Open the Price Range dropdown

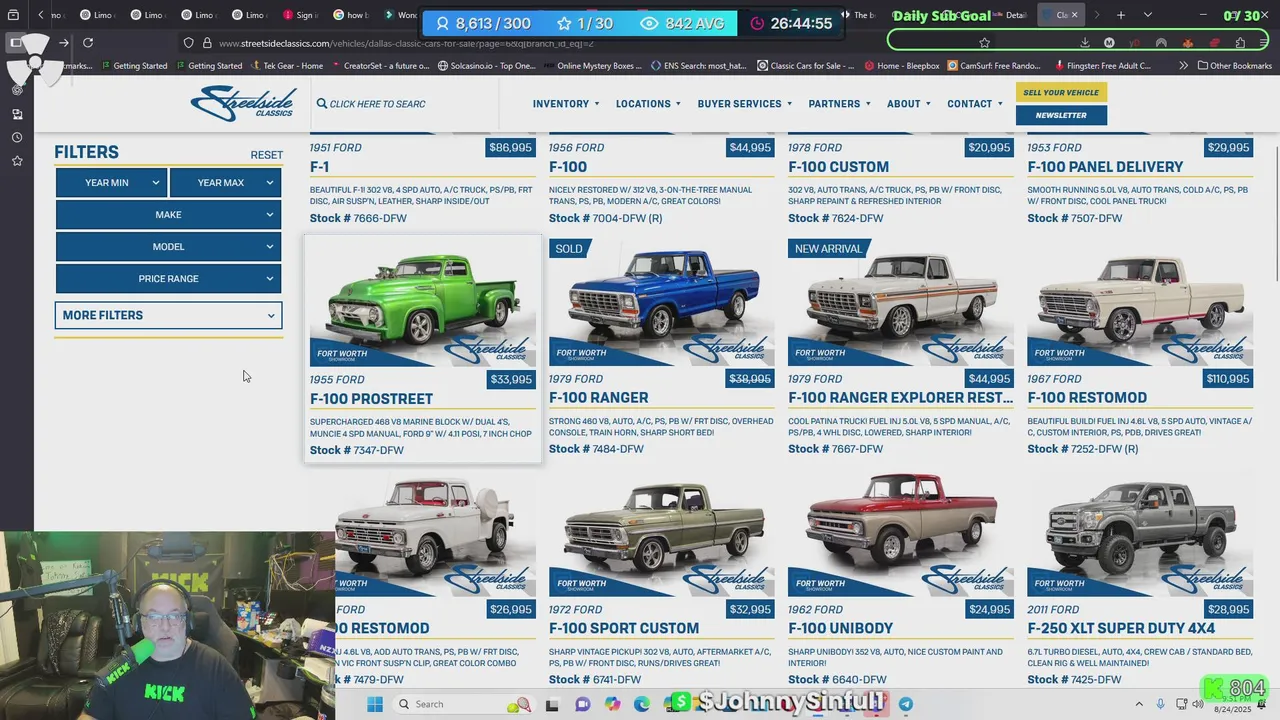168,278
